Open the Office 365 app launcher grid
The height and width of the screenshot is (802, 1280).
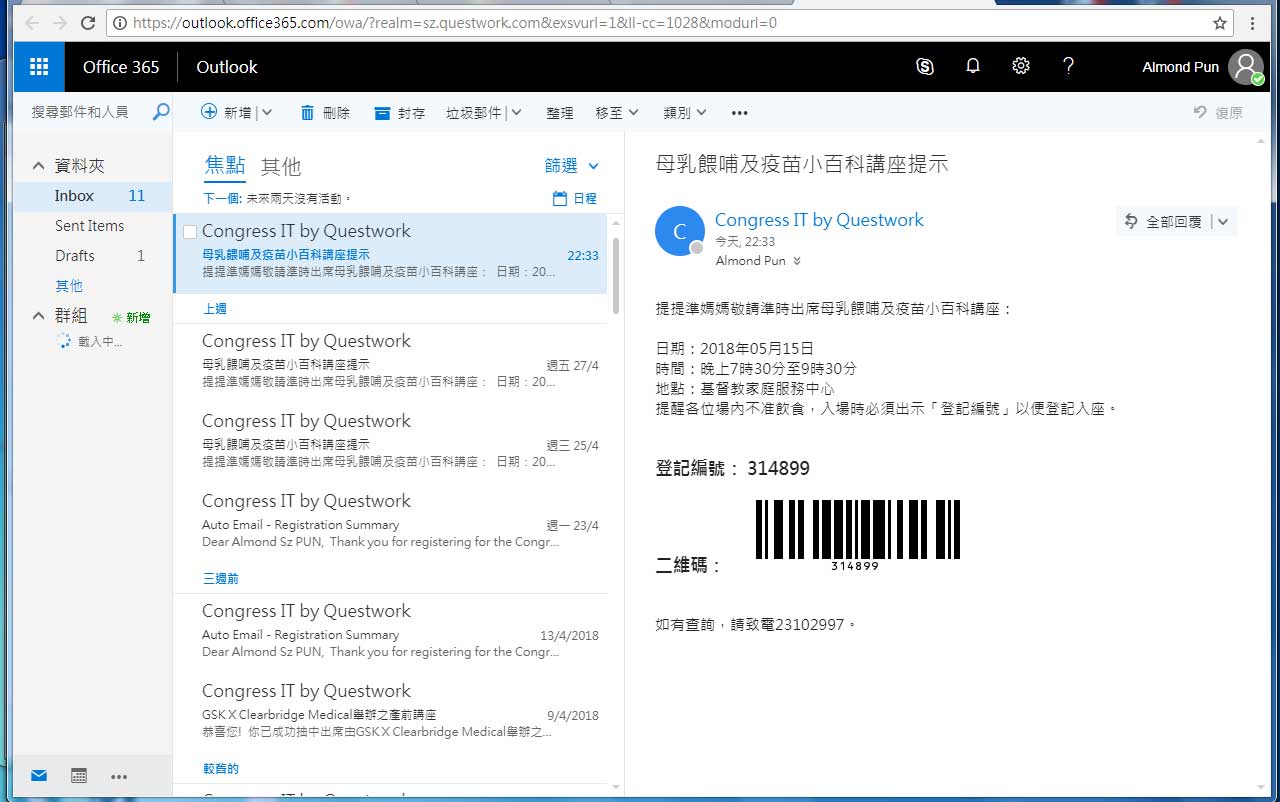pyautogui.click(x=39, y=67)
